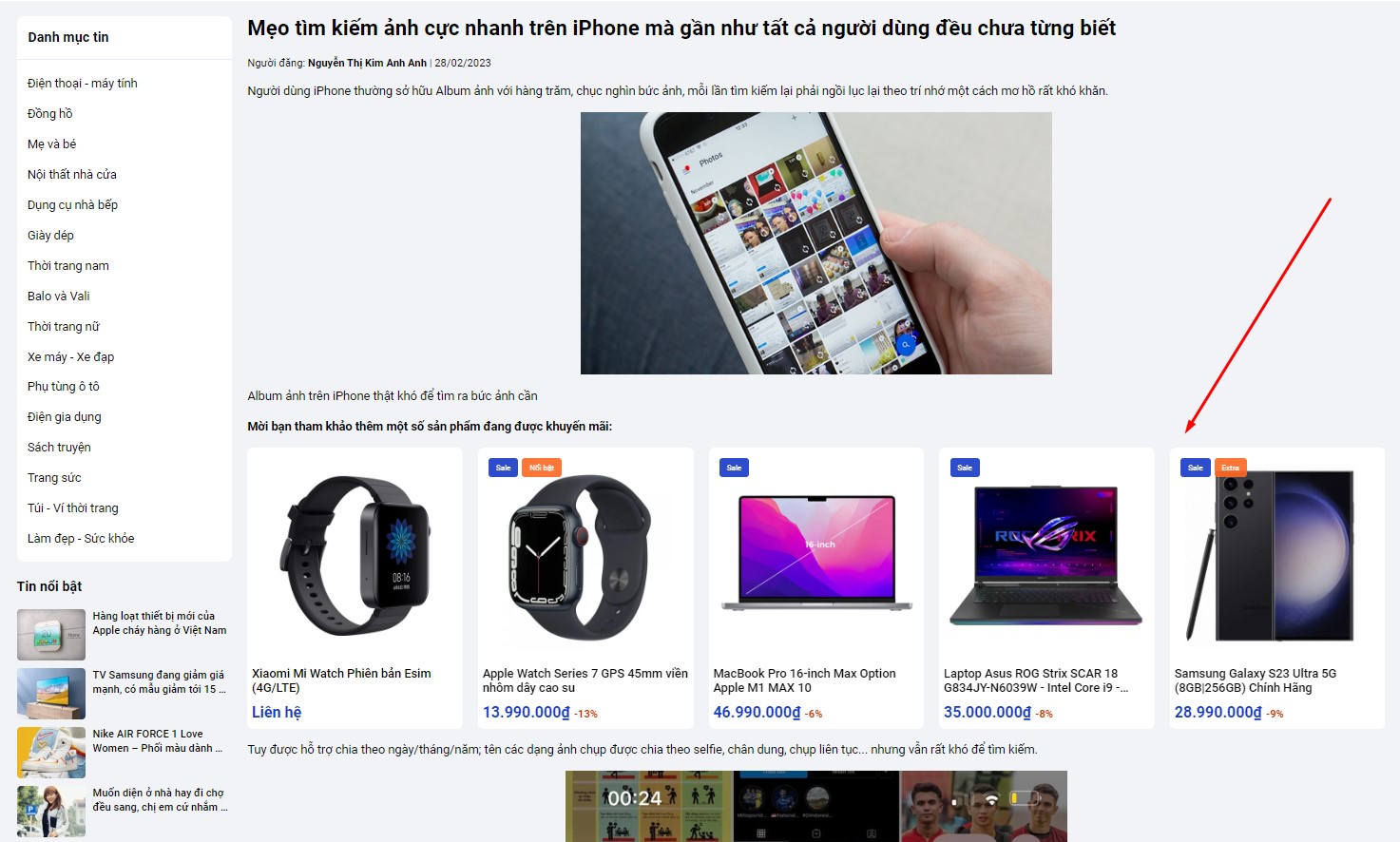Open the TV Samsung đang giảm giá news item
The width and height of the screenshot is (1400, 842).
[159, 682]
